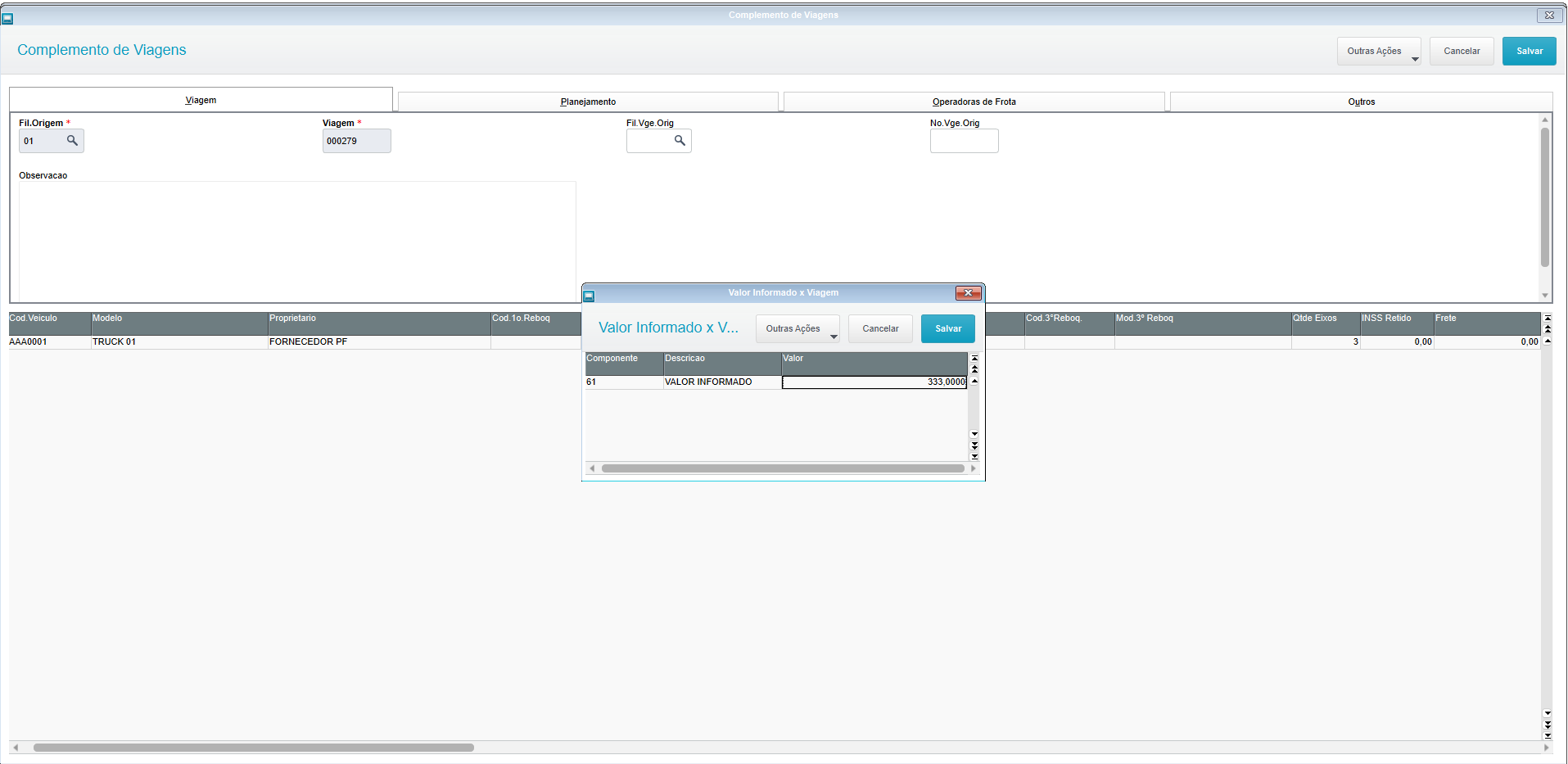Viewport: 1568px width, 764px height.
Task: Select the Qtde Eixos cell showing 3
Action: [x=1326, y=342]
